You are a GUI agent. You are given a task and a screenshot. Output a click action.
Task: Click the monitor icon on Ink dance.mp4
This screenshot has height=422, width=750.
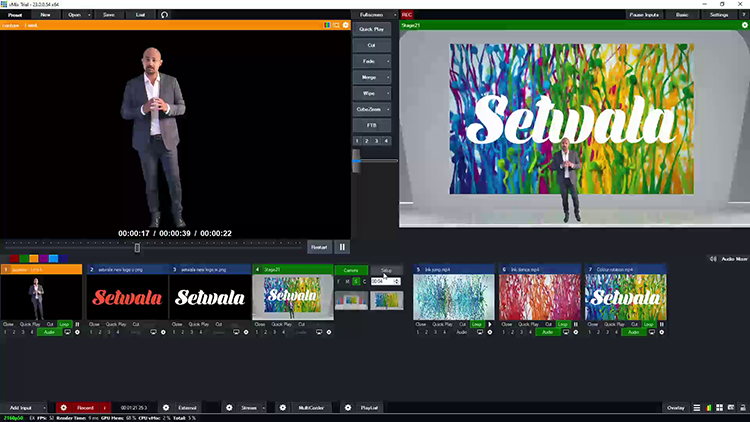click(566, 332)
